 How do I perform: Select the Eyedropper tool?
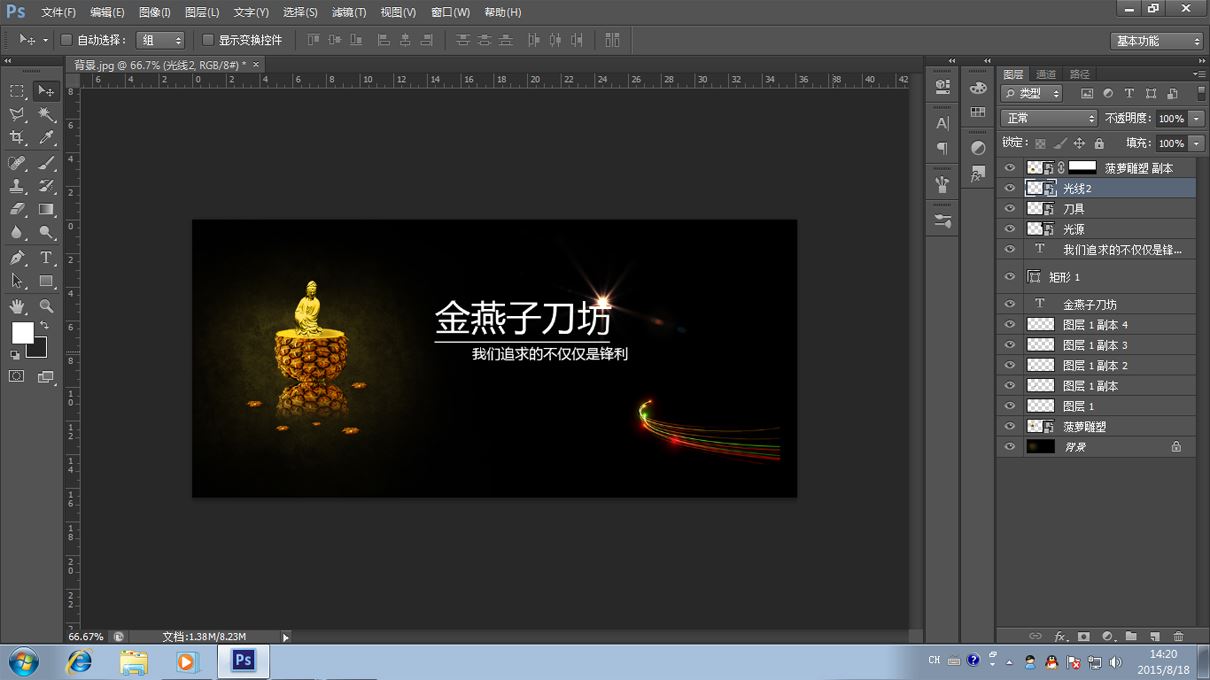click(46, 138)
